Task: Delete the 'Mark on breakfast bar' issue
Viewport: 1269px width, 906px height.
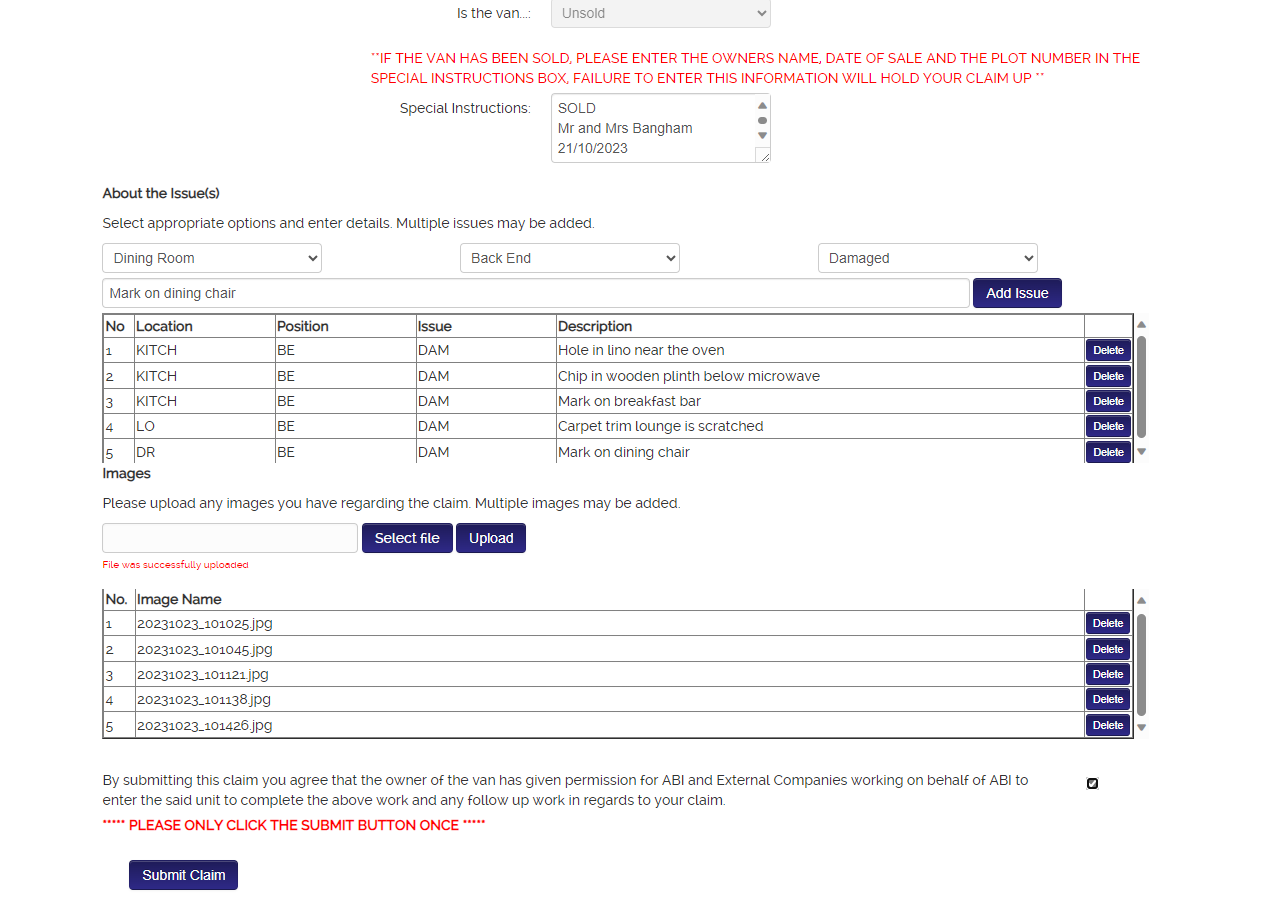Action: pyautogui.click(x=1108, y=401)
